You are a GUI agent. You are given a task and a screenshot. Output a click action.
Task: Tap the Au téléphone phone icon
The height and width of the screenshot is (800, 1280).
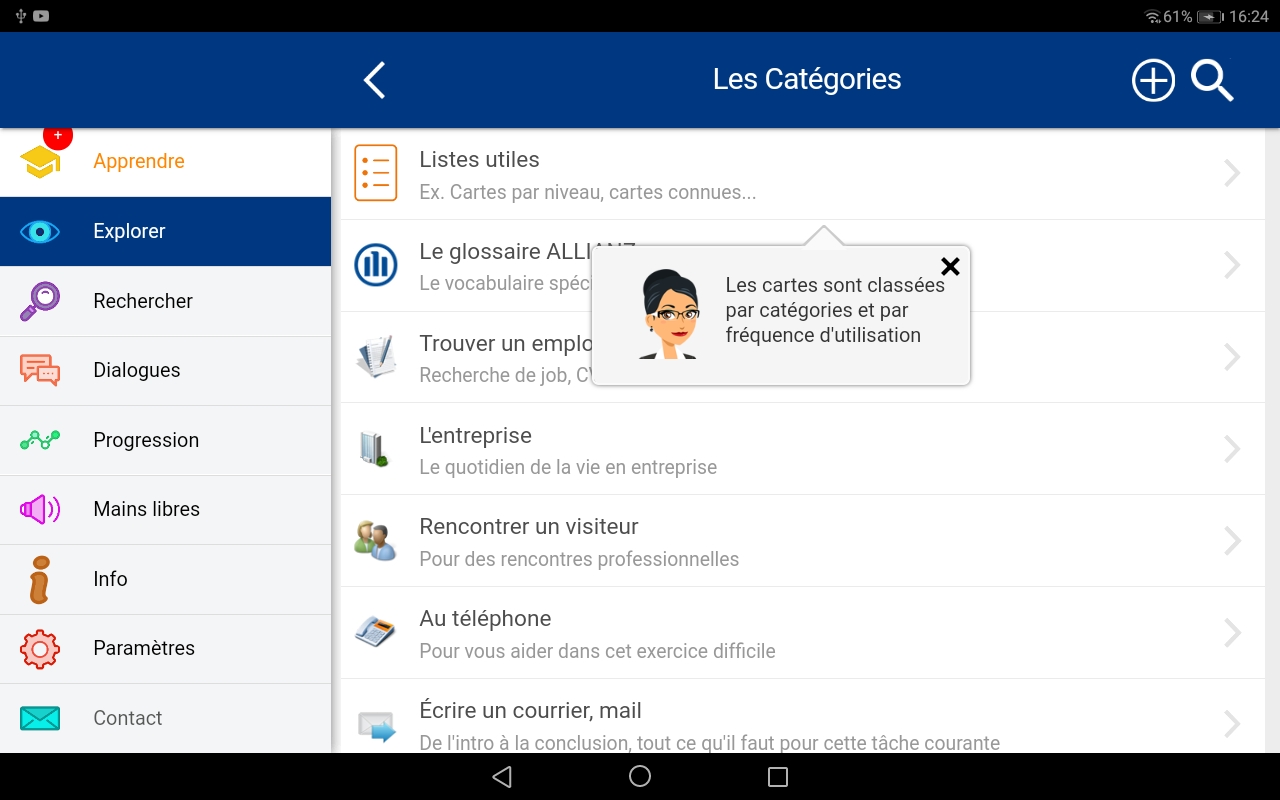pos(375,632)
